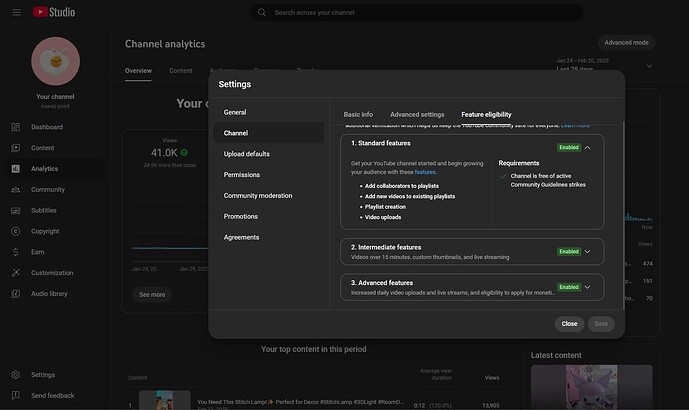Viewport: 689px width, 410px height.
Task: Switch to the Advanced settings tab
Action: pyautogui.click(x=417, y=114)
